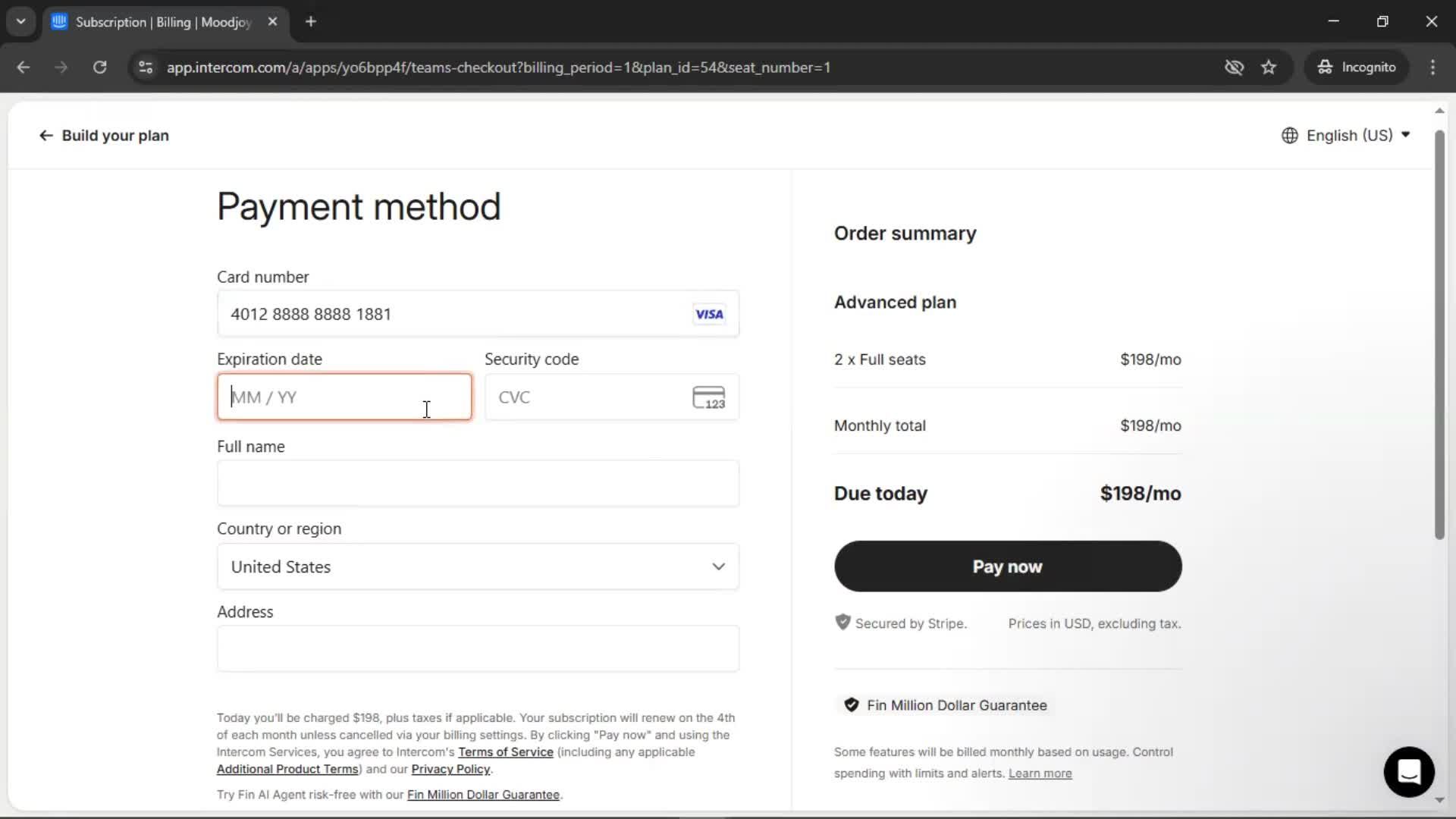Click the Pay now button
The height and width of the screenshot is (819, 1456).
1008,566
